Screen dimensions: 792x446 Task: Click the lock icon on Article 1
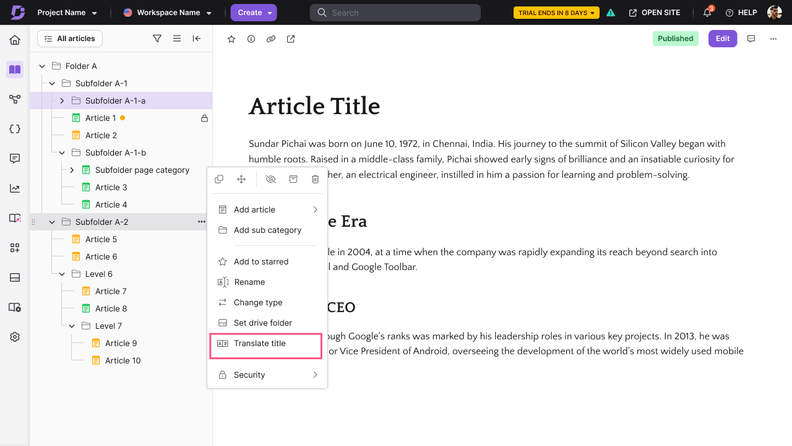tap(204, 118)
